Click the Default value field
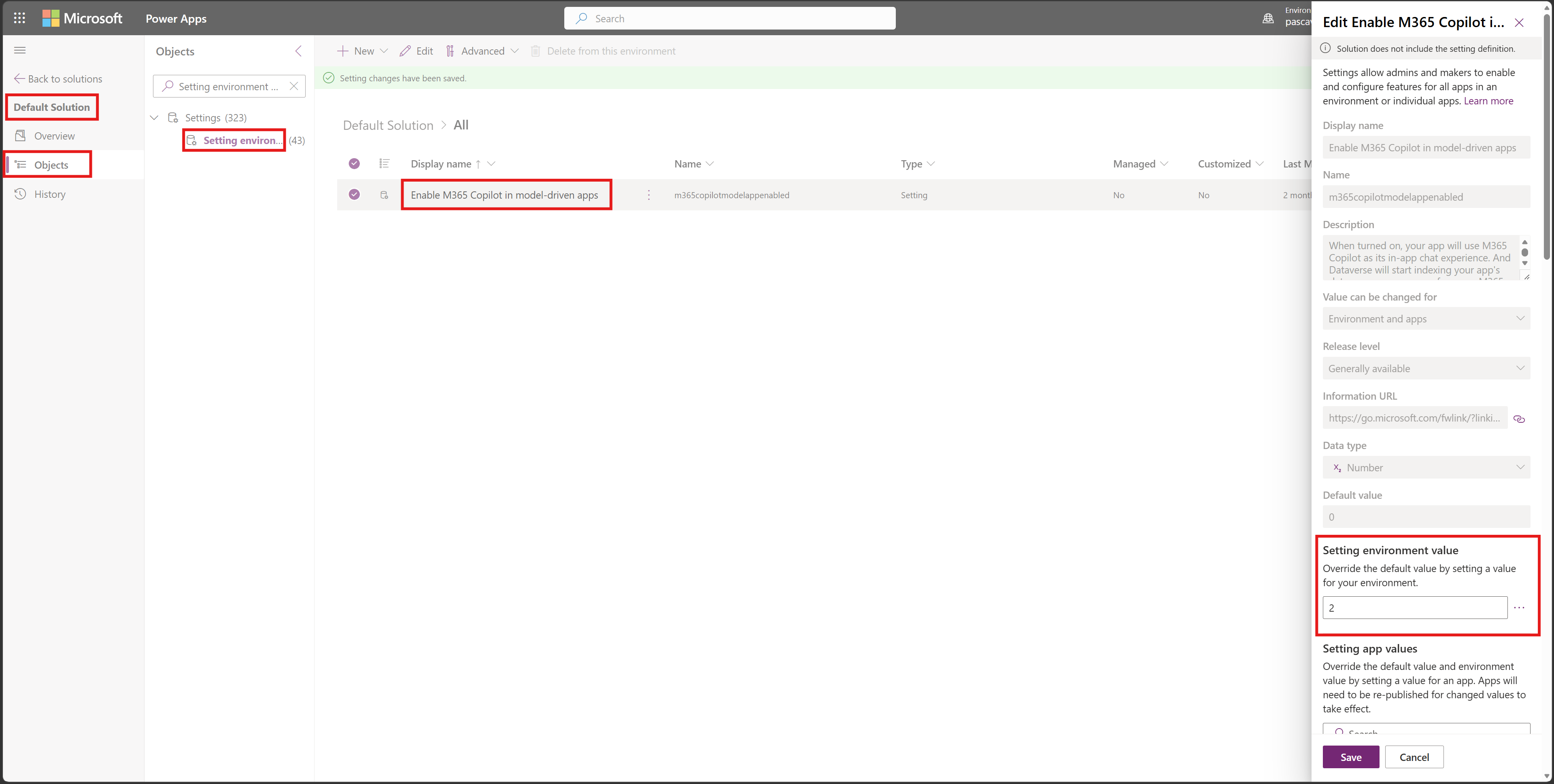 click(1426, 517)
